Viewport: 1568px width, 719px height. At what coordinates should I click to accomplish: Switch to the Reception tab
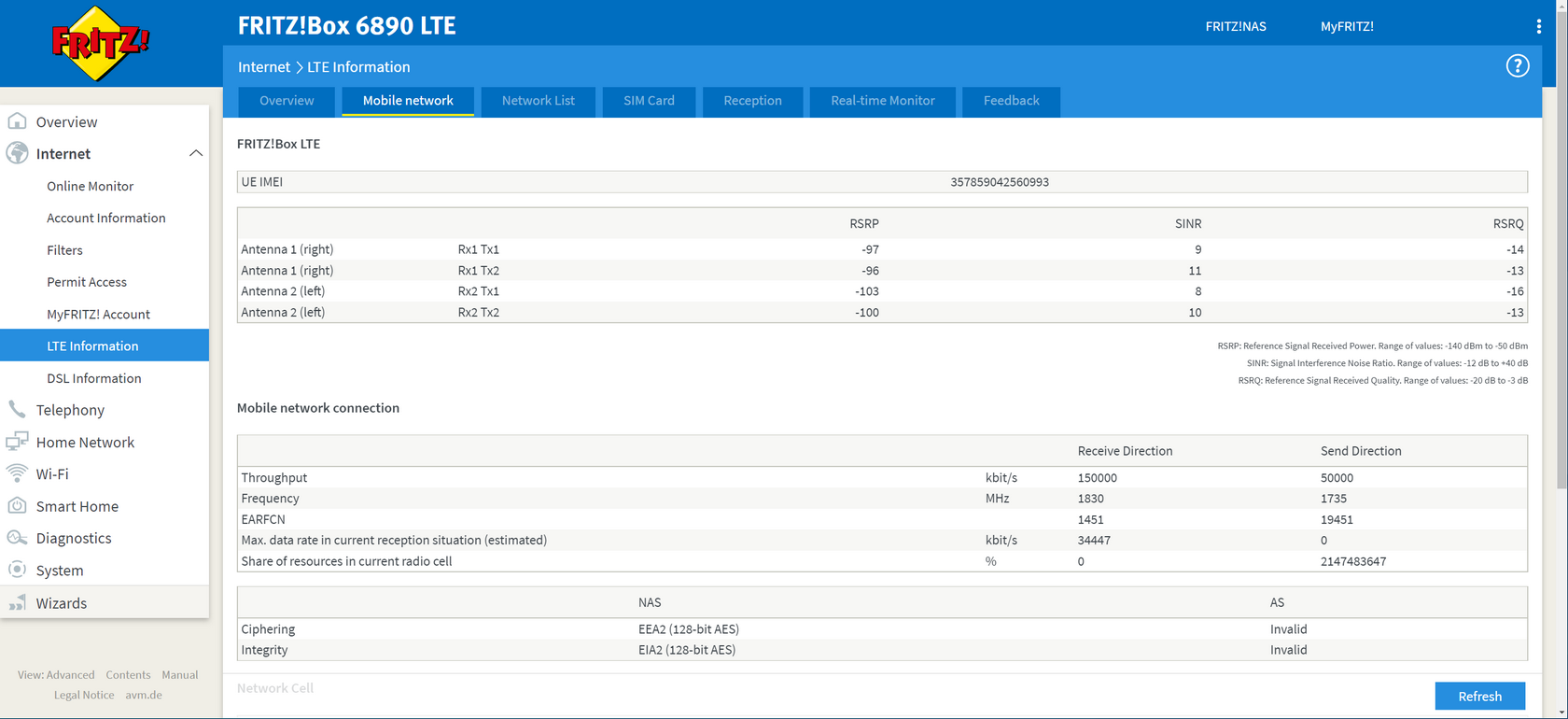pos(753,101)
